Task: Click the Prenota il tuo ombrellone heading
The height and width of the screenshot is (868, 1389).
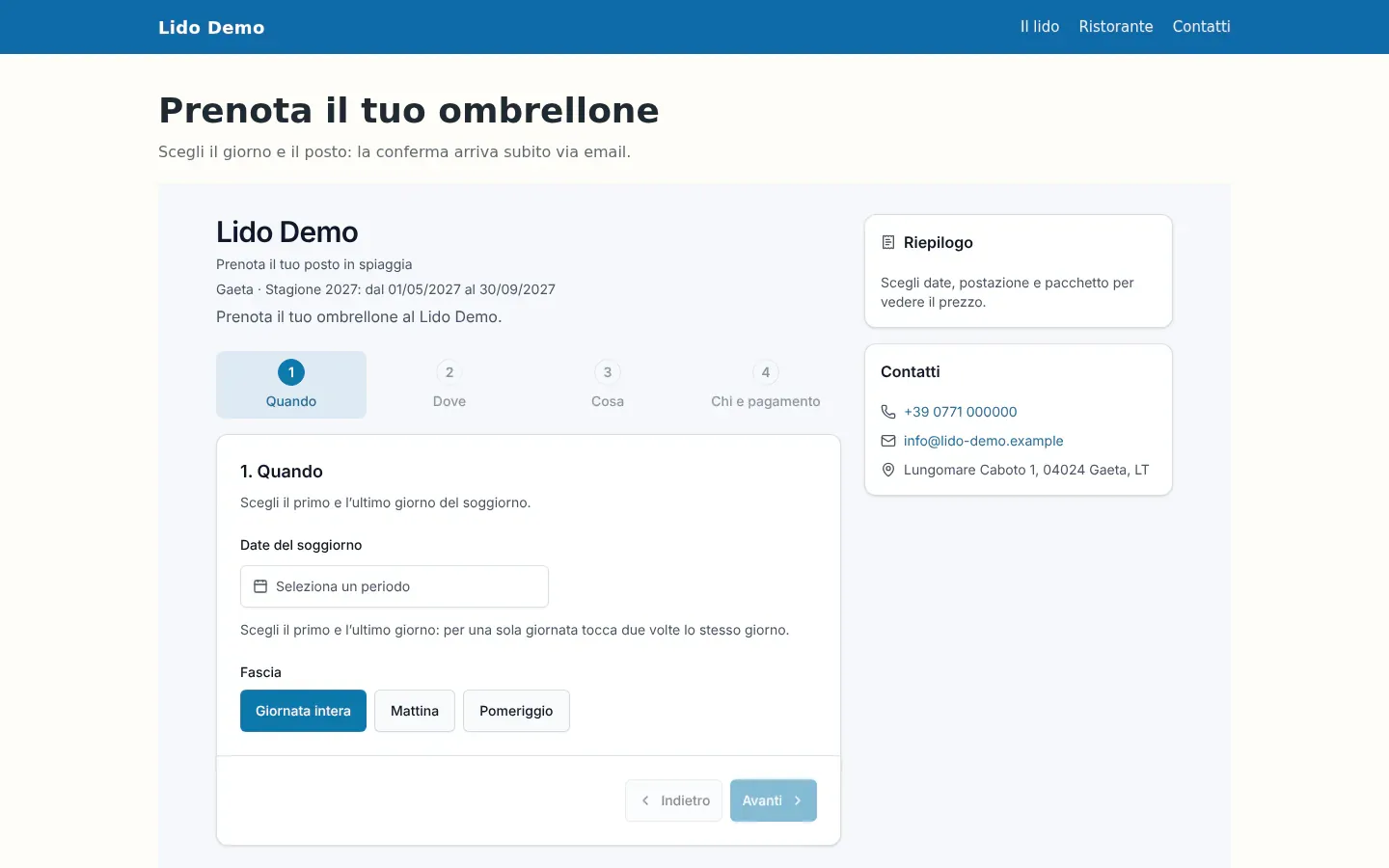Action: [409, 110]
